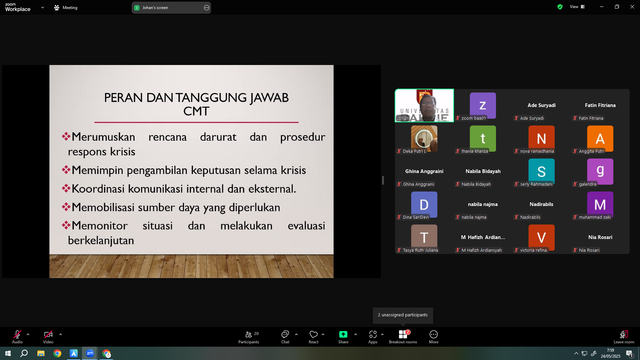The width and height of the screenshot is (640, 360).
Task: Open second Chrome profile icon on taskbar
Action: pyautogui.click(x=107, y=353)
